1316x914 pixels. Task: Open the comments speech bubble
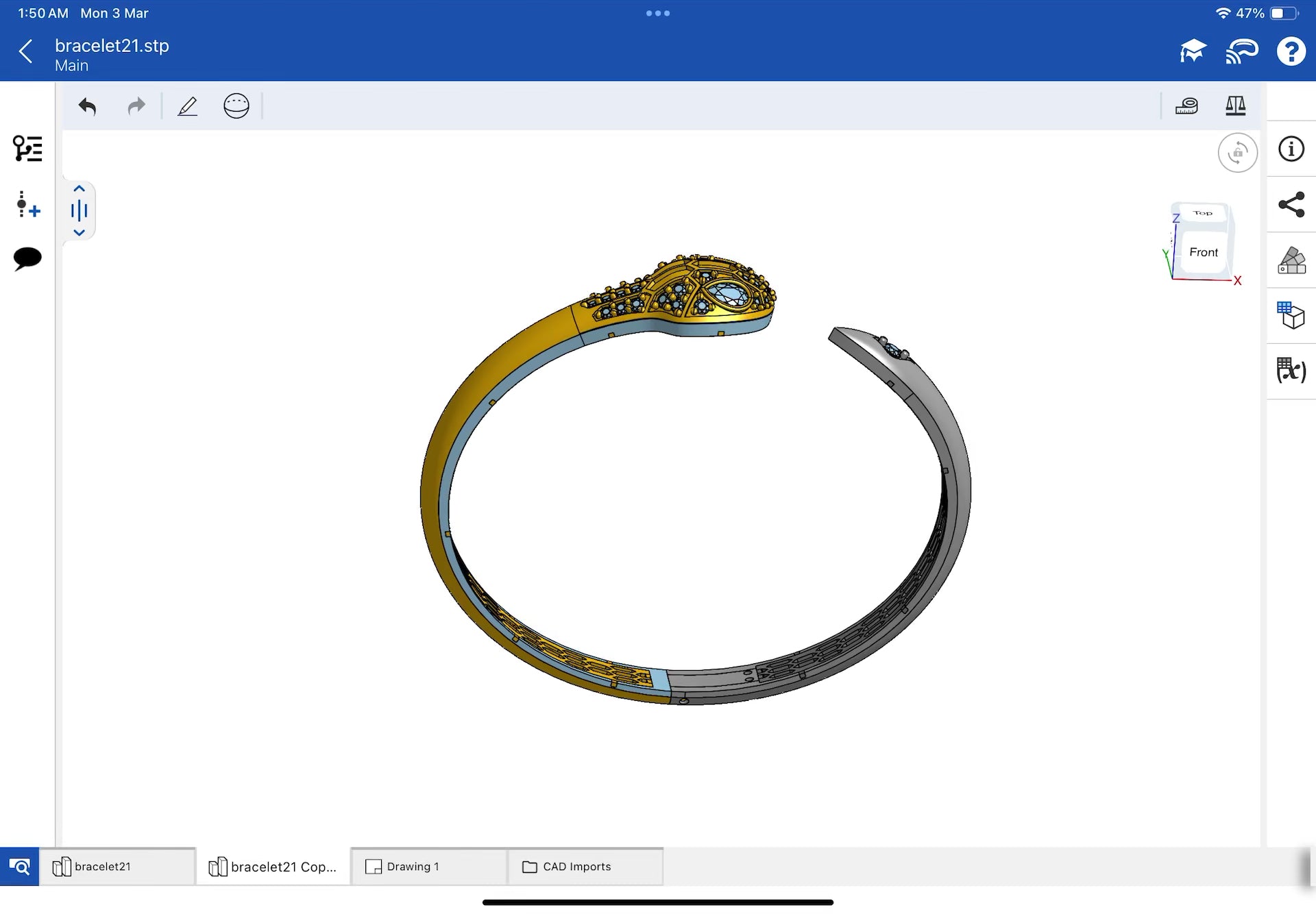click(x=27, y=258)
